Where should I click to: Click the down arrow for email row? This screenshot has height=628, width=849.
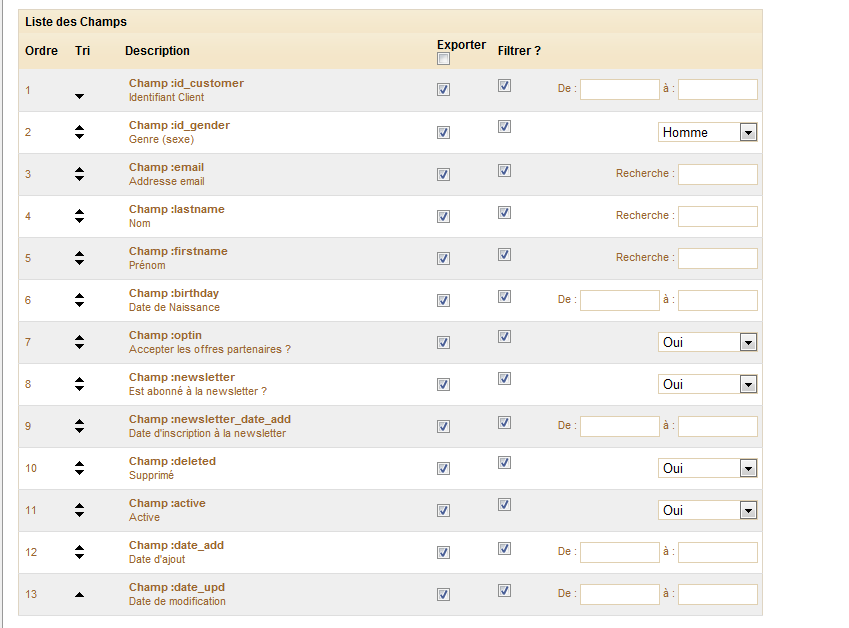[80, 178]
